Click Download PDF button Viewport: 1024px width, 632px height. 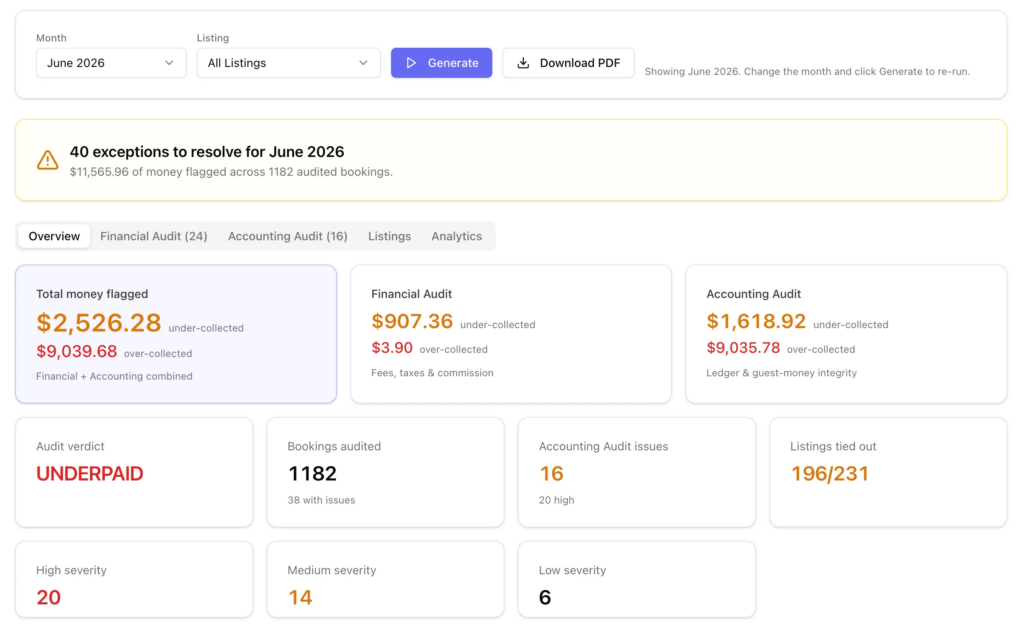click(568, 63)
